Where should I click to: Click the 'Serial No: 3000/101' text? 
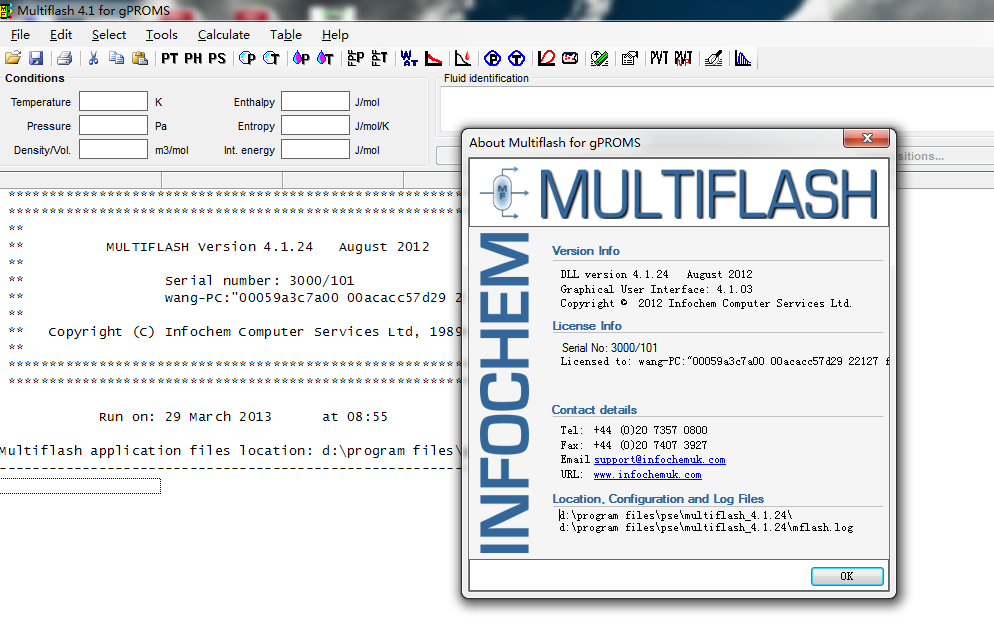(609, 347)
